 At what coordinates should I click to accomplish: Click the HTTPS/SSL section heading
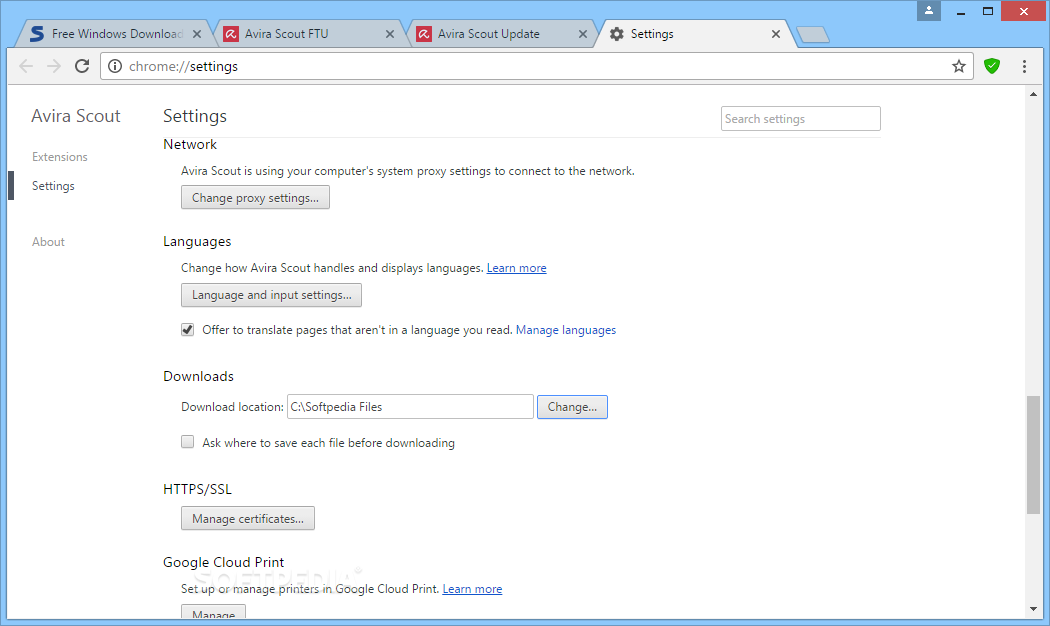pyautogui.click(x=198, y=489)
